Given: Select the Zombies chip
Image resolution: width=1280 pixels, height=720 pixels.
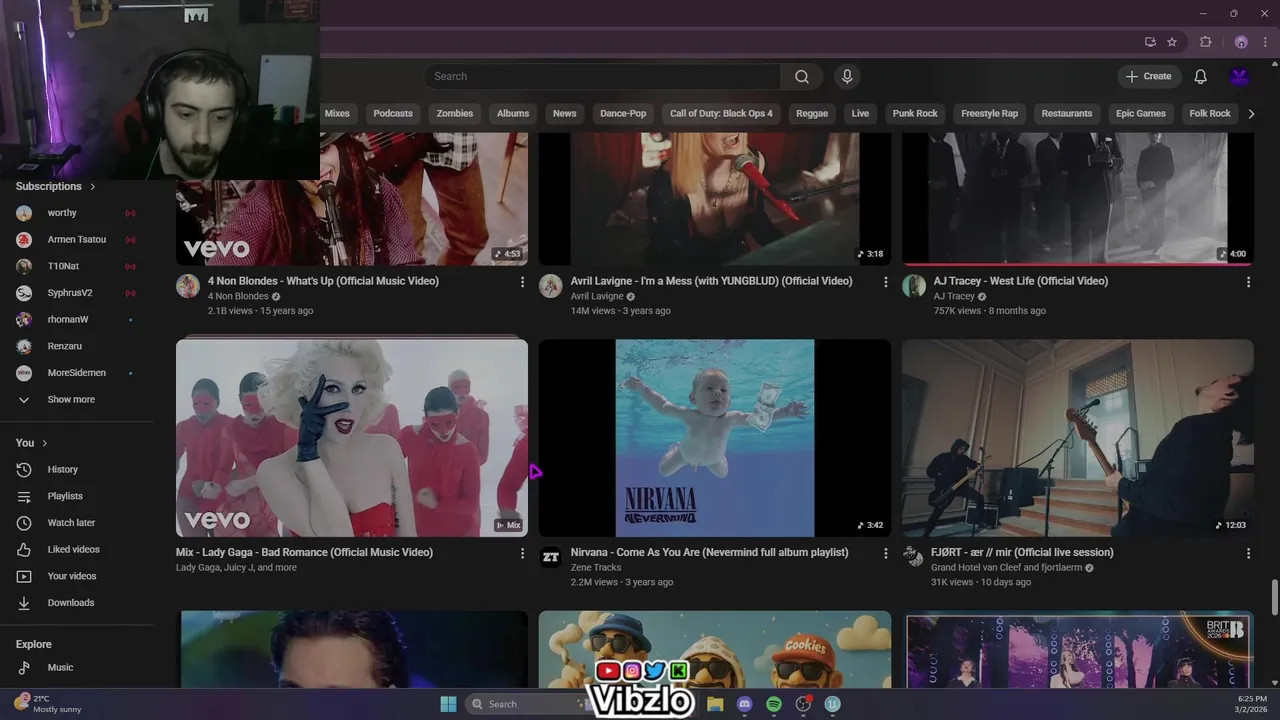Looking at the screenshot, I should pyautogui.click(x=455, y=114).
